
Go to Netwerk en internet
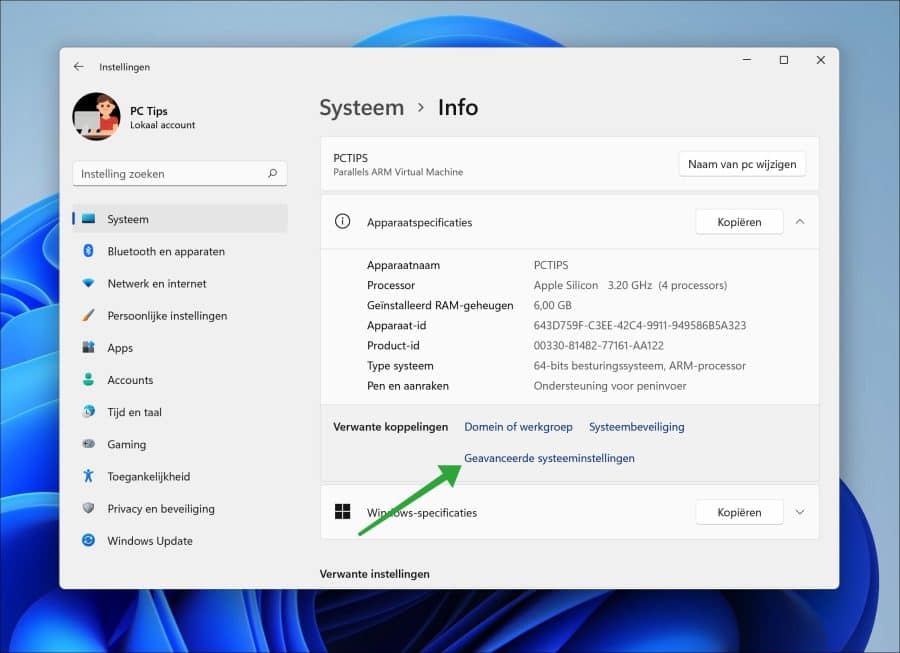[180, 283]
